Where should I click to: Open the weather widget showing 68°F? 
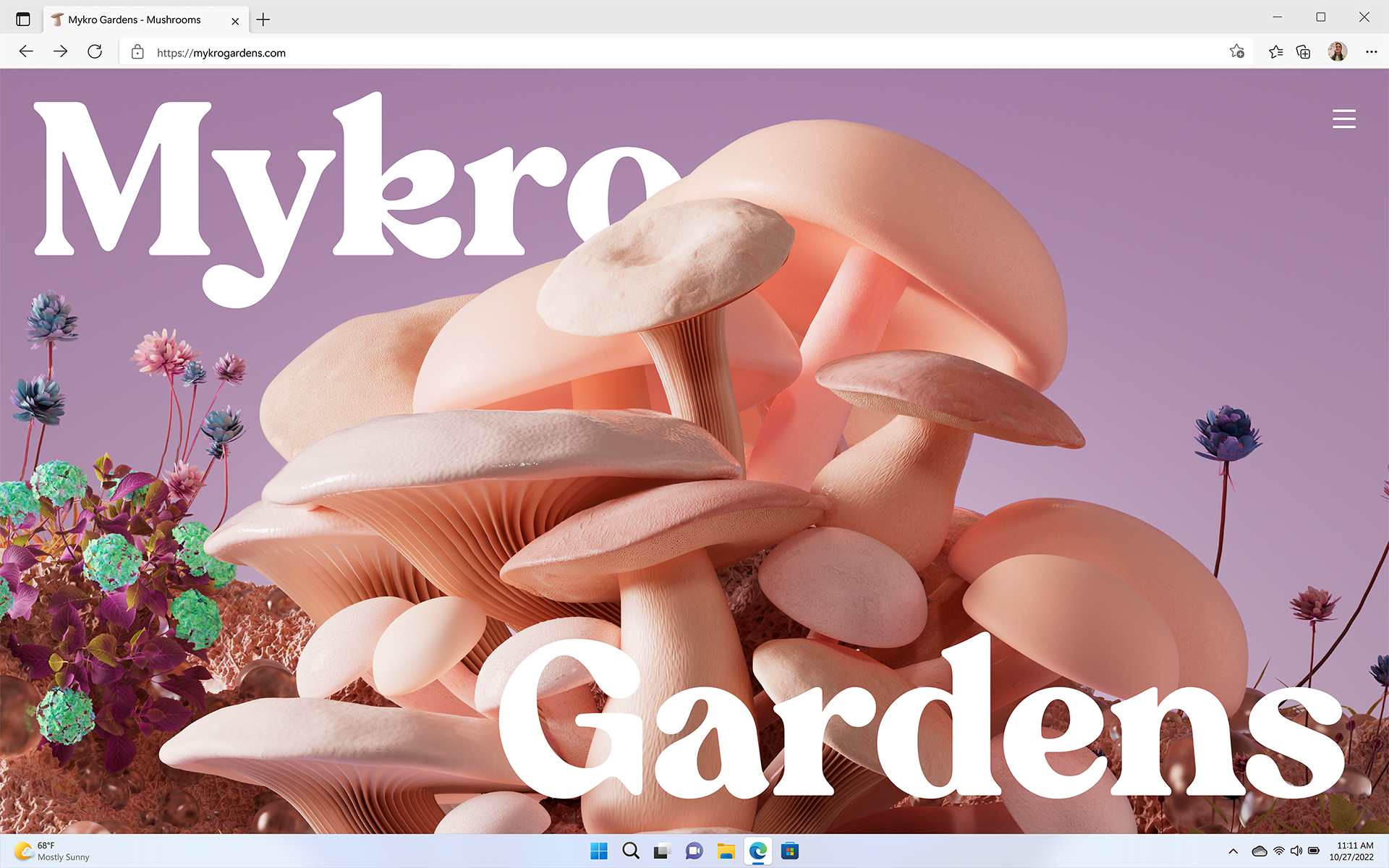(52, 851)
